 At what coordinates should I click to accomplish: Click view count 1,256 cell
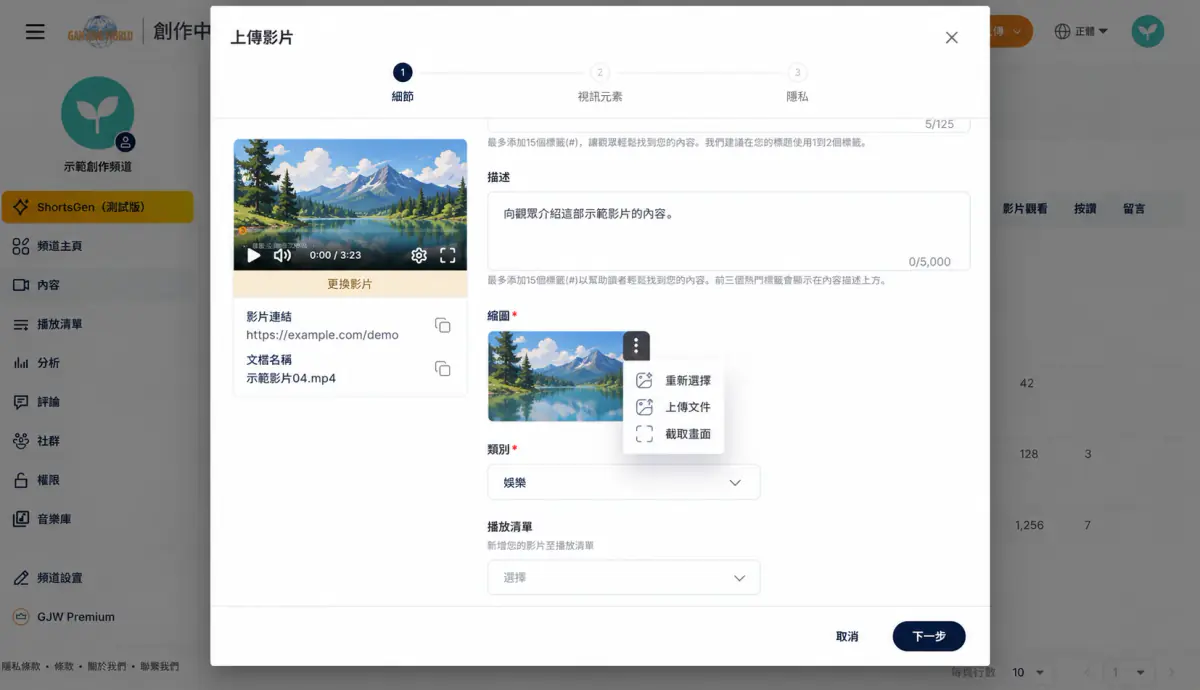tap(1029, 525)
